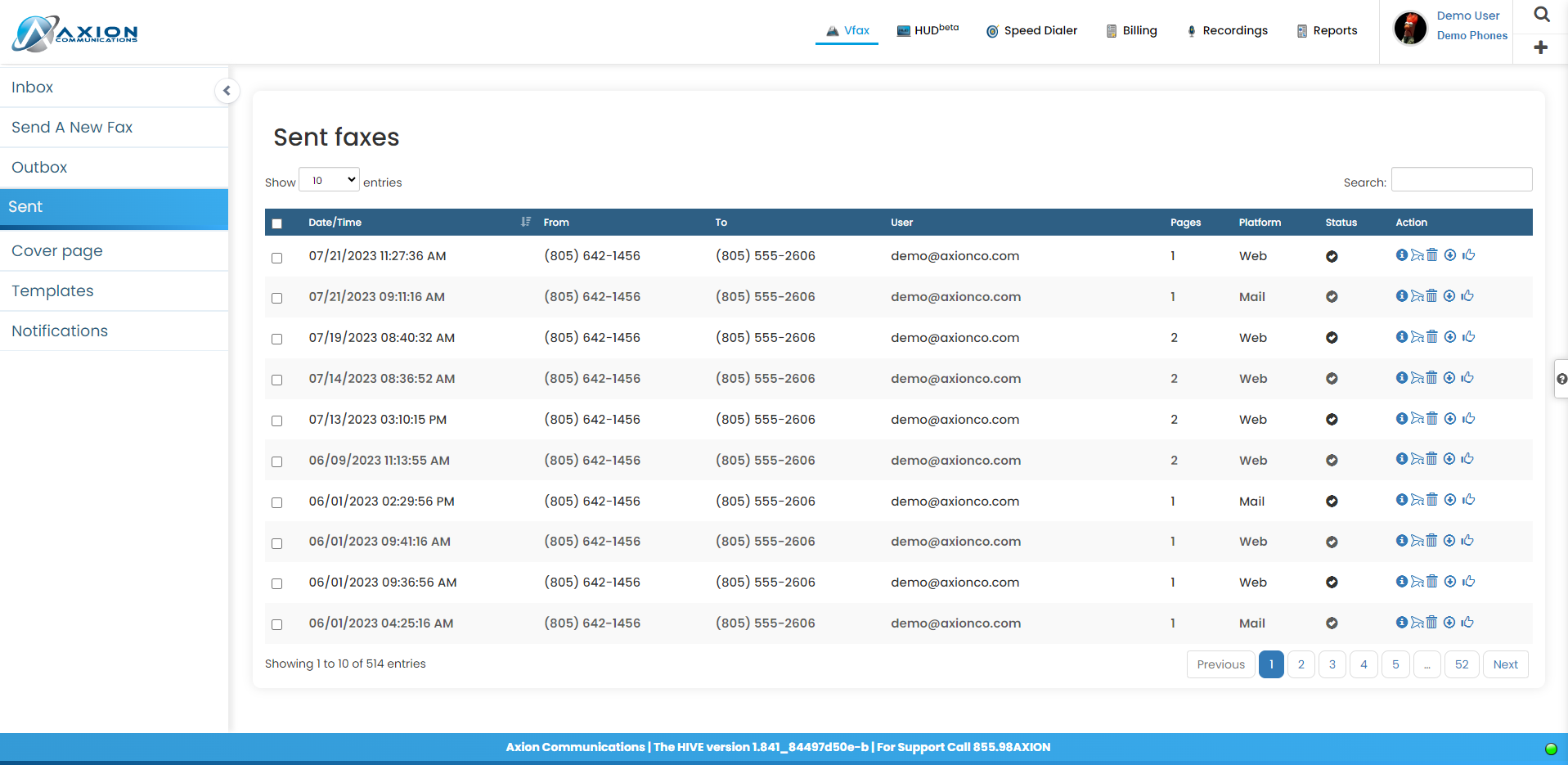The height and width of the screenshot is (765, 1568).
Task: Select Send A New Fax
Action: coord(114,128)
